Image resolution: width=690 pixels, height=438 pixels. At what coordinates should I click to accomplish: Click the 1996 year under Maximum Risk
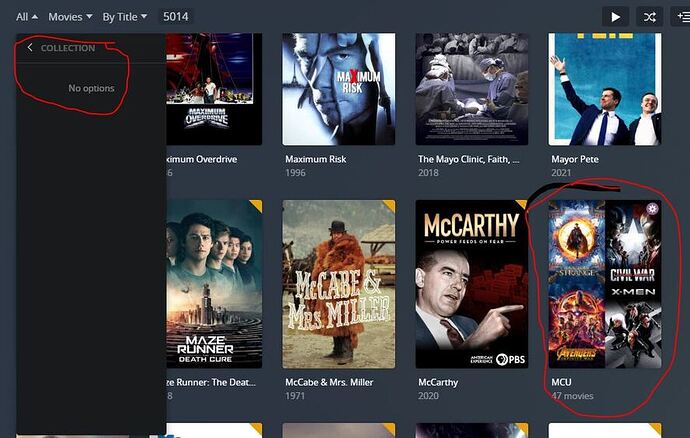(295, 173)
